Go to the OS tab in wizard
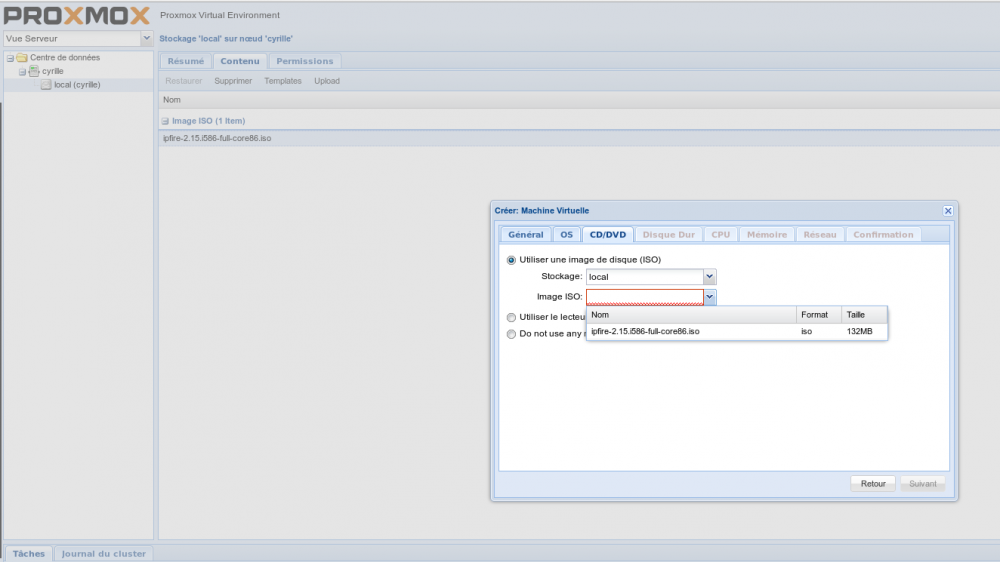 point(566,235)
